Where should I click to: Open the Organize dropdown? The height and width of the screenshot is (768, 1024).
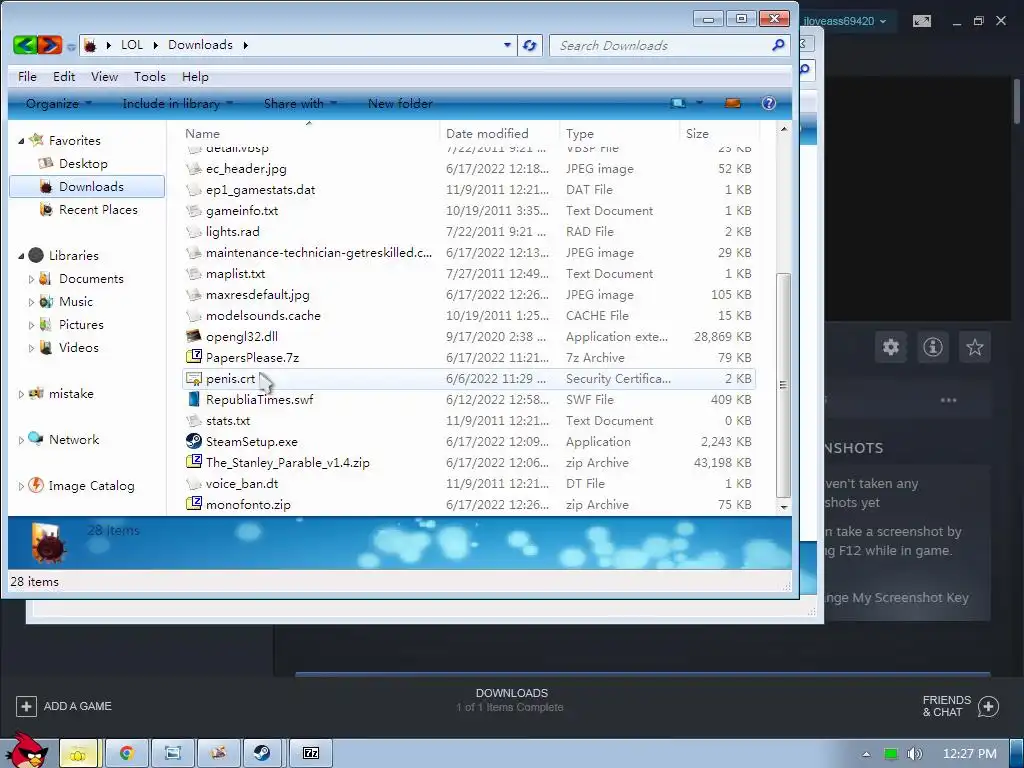(59, 103)
